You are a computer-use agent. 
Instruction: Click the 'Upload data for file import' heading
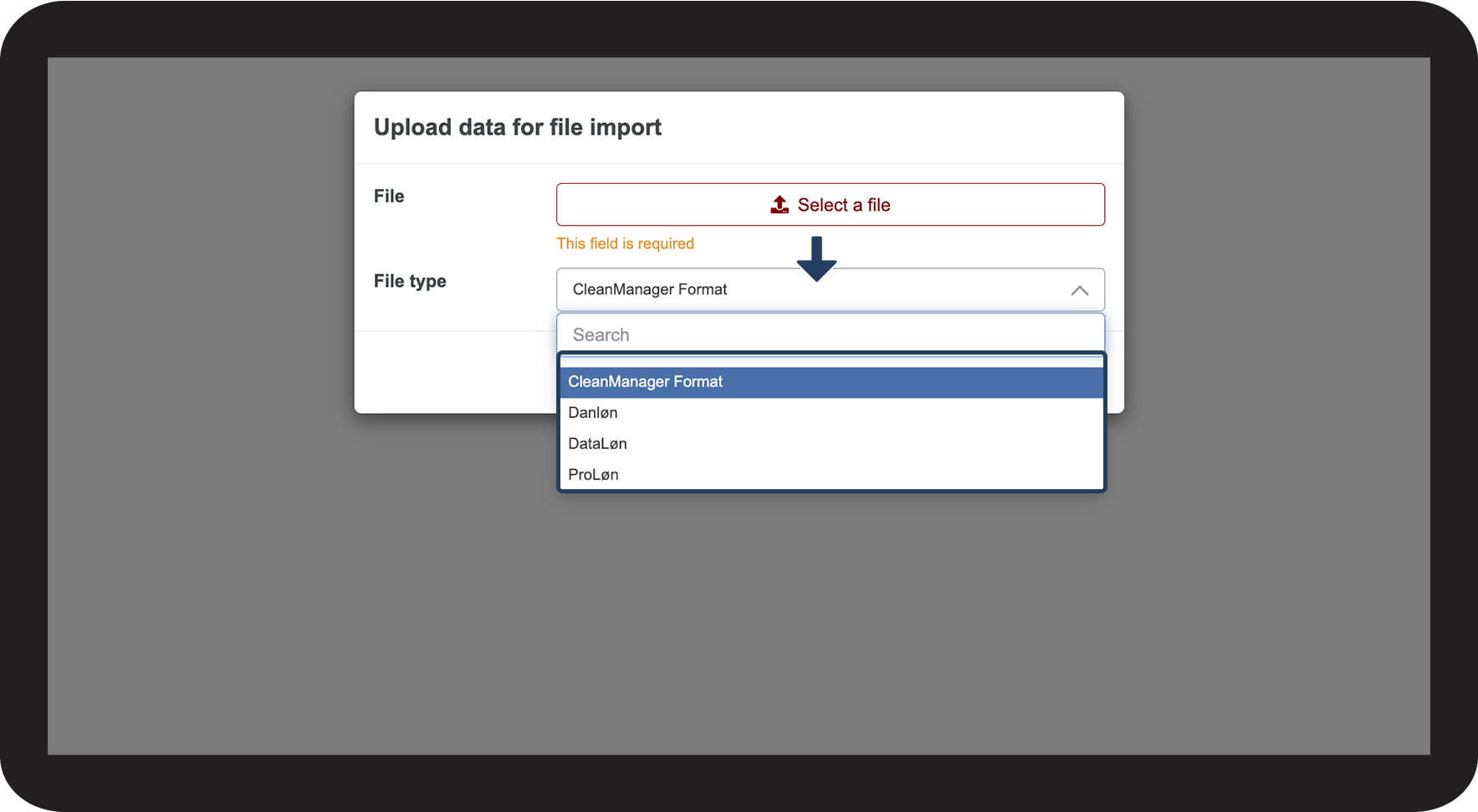(518, 127)
